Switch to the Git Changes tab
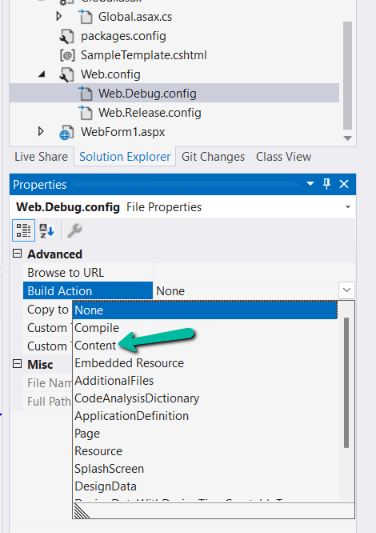The image size is (376, 533). 213,157
